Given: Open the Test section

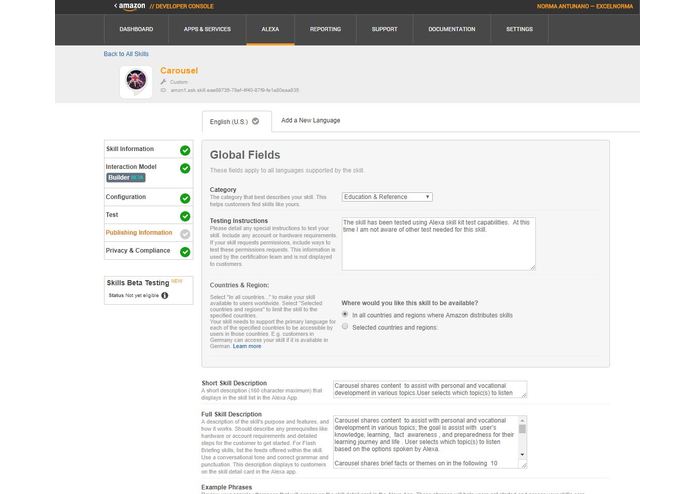Looking at the screenshot, I should pos(112,214).
